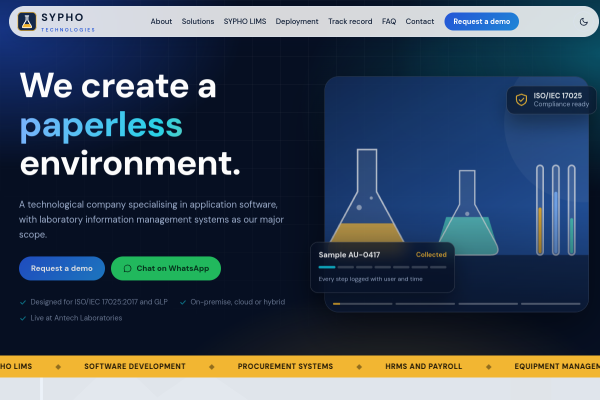The width and height of the screenshot is (600, 400).
Task: Click the ISO/IEC 17025 shield icon
Action: click(x=521, y=100)
